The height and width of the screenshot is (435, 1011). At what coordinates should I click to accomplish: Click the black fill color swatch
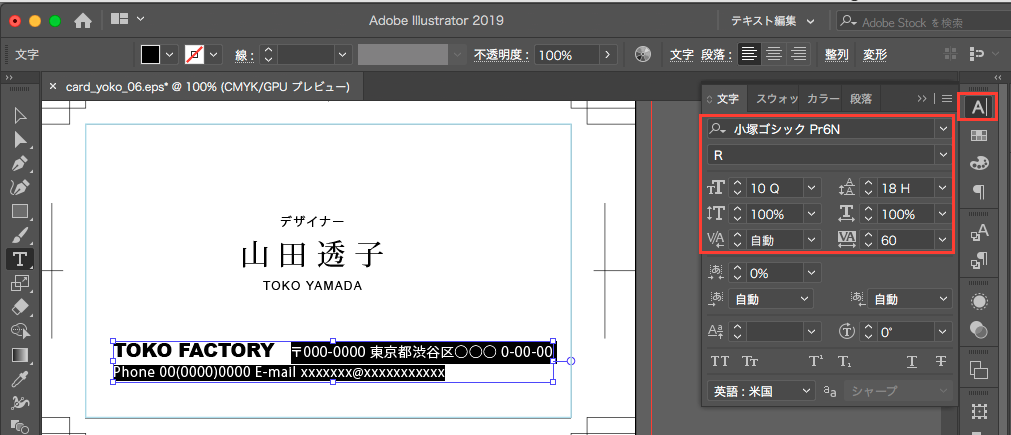(150, 55)
